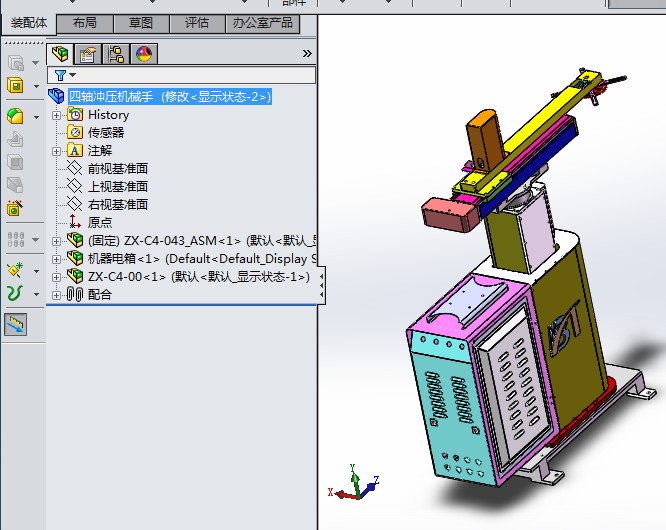Switch to the 评估 tab
666x530 pixels.
point(197,23)
